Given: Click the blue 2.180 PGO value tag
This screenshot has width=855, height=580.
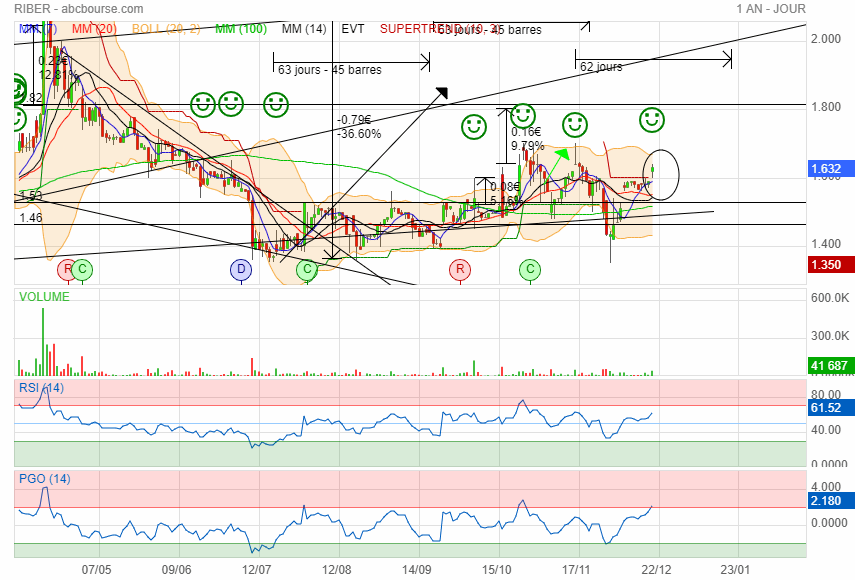Looking at the screenshot, I should pyautogui.click(x=831, y=501).
